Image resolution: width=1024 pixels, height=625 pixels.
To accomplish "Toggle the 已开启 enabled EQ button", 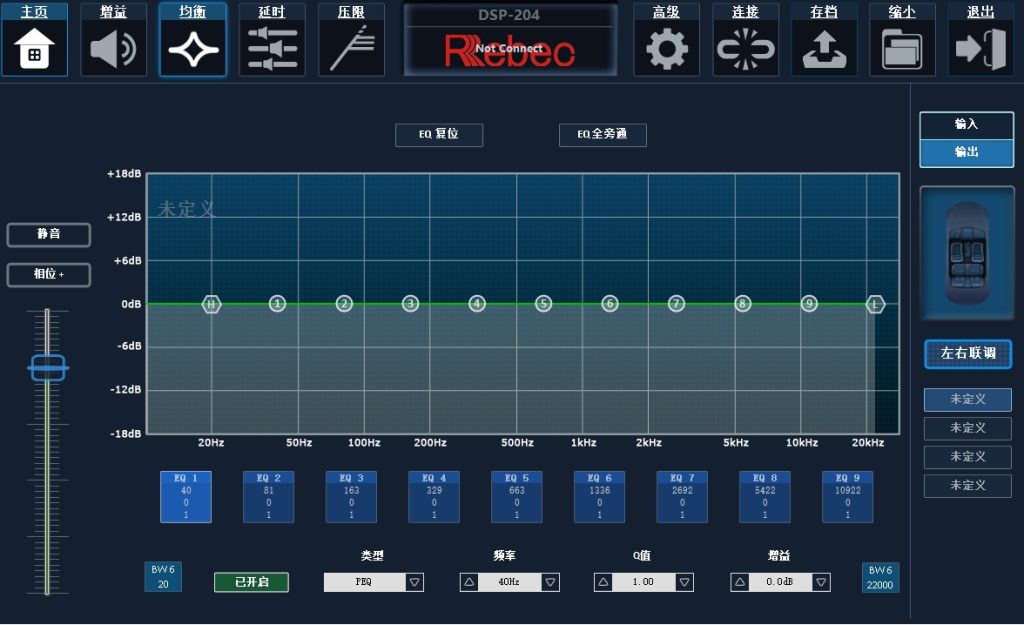I will click(x=251, y=582).
